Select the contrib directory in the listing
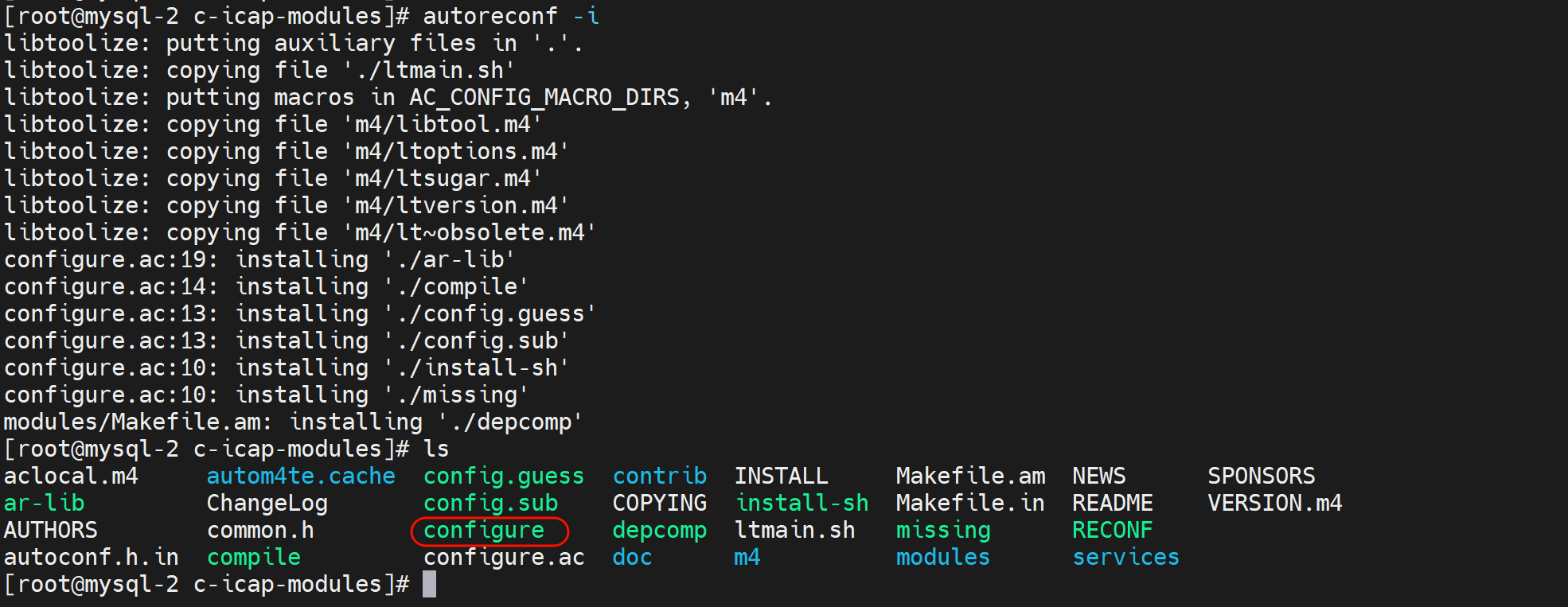This screenshot has width=1568, height=607. (659, 477)
